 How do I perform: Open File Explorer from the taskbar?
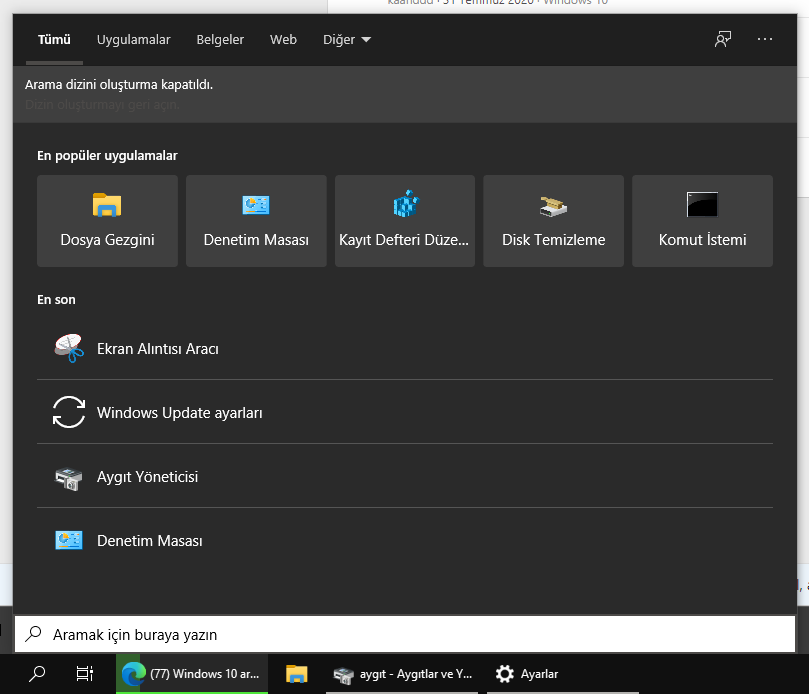297,673
